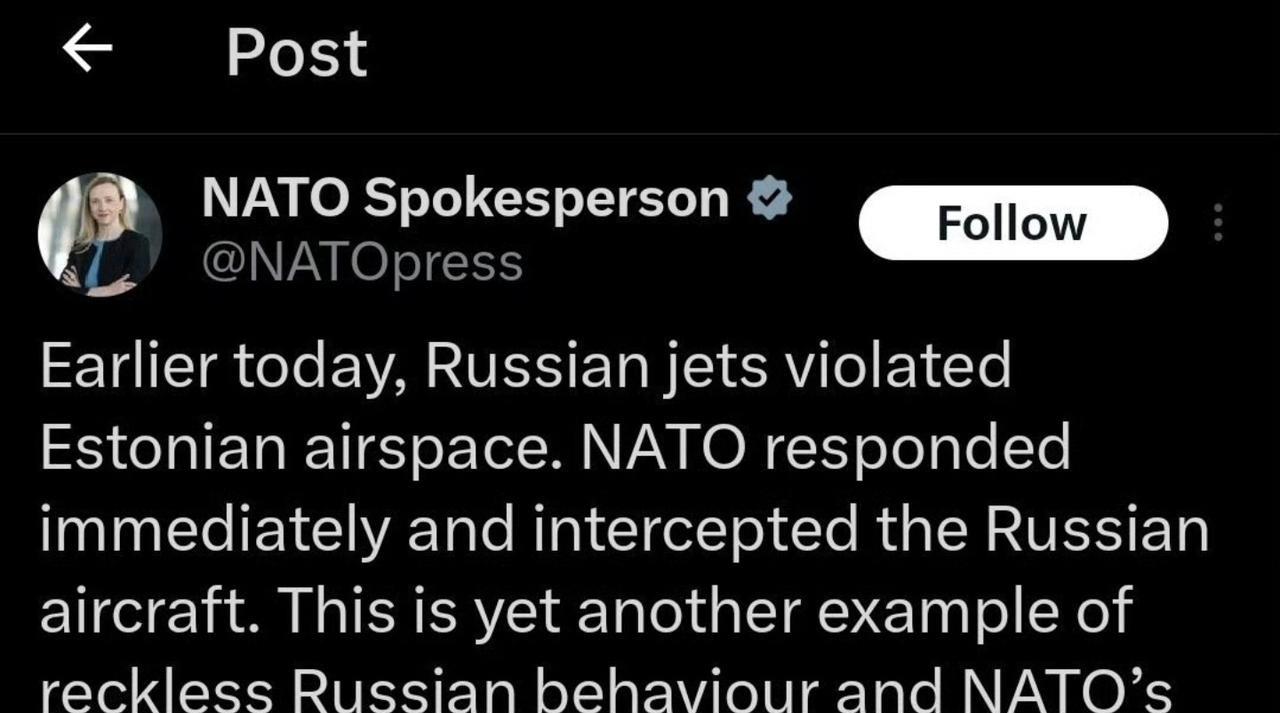Click the Post header title
The width and height of the screenshot is (1280, 713).
coord(296,52)
